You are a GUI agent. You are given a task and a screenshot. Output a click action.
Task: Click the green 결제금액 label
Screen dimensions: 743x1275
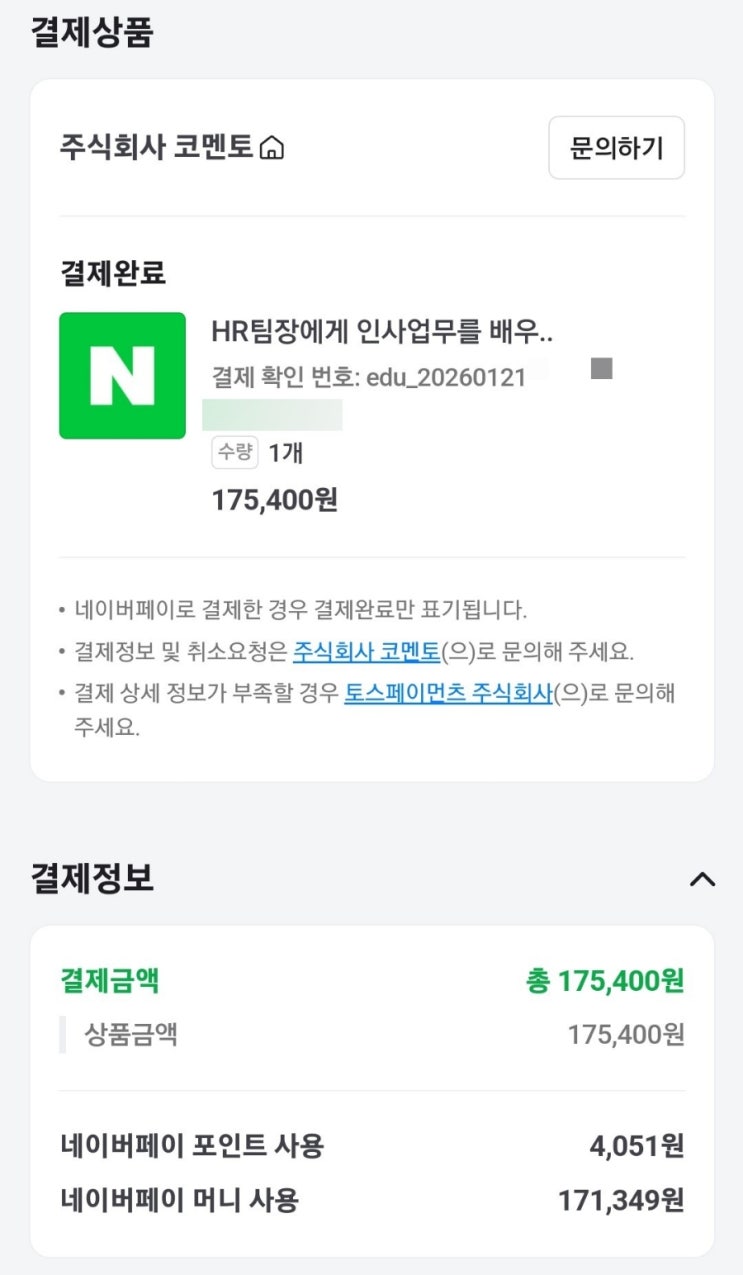pos(109,980)
